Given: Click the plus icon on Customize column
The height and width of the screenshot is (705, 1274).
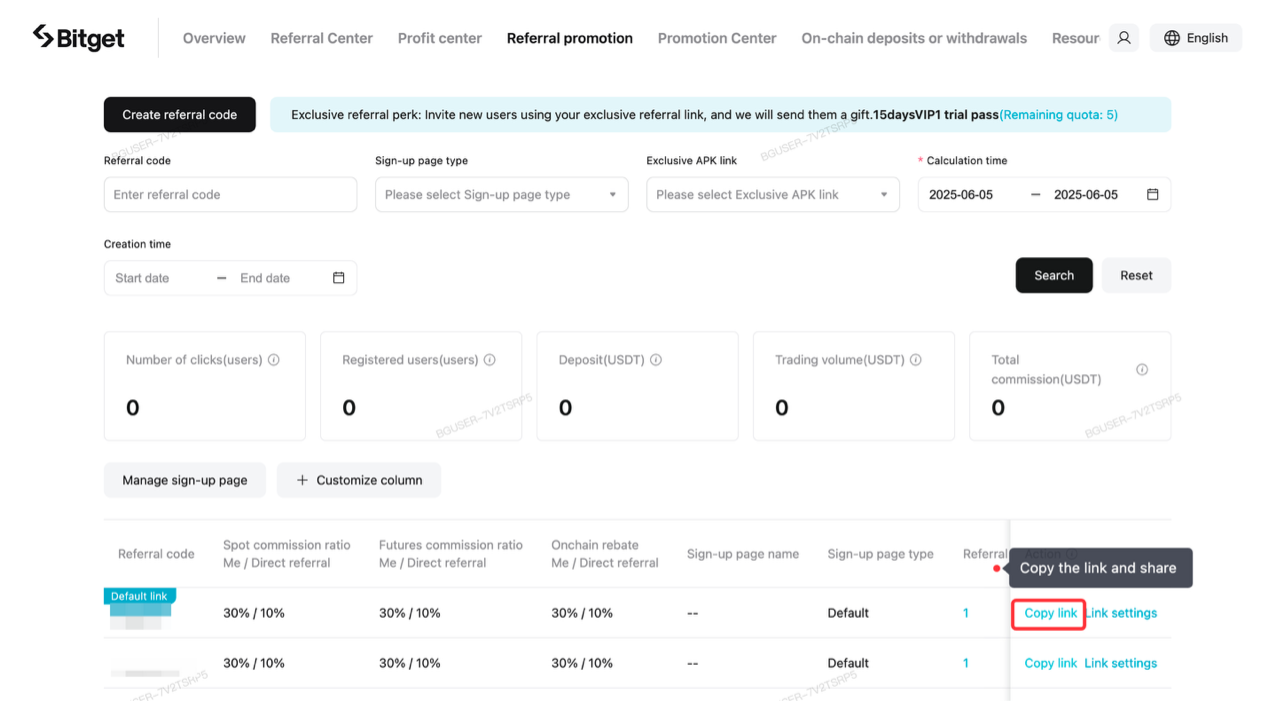Looking at the screenshot, I should click(302, 480).
